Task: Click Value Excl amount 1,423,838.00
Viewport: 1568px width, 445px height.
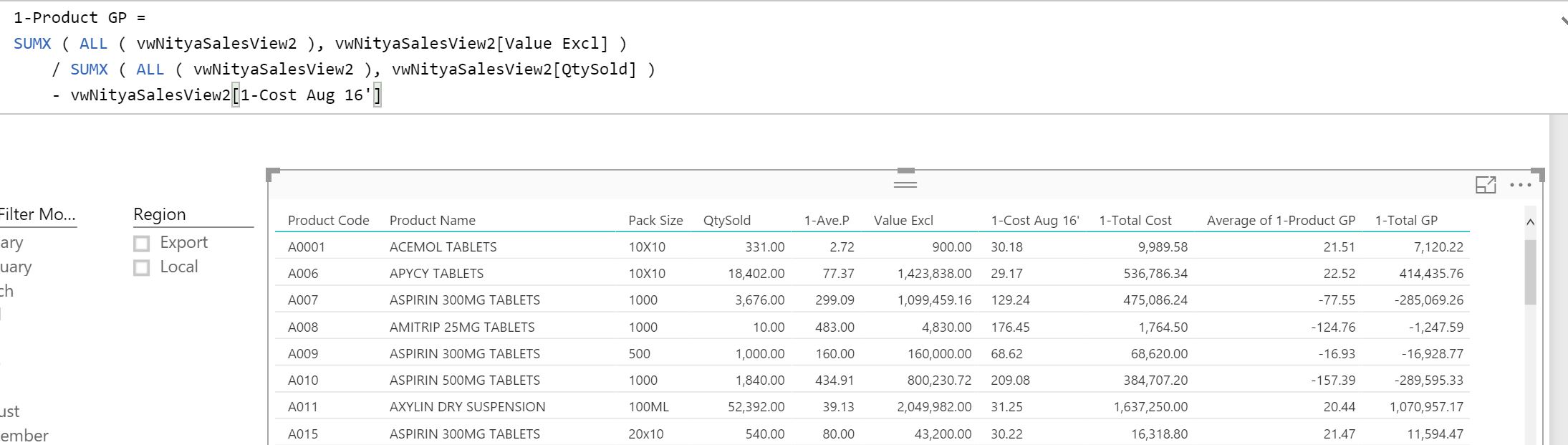Action: tap(934, 274)
